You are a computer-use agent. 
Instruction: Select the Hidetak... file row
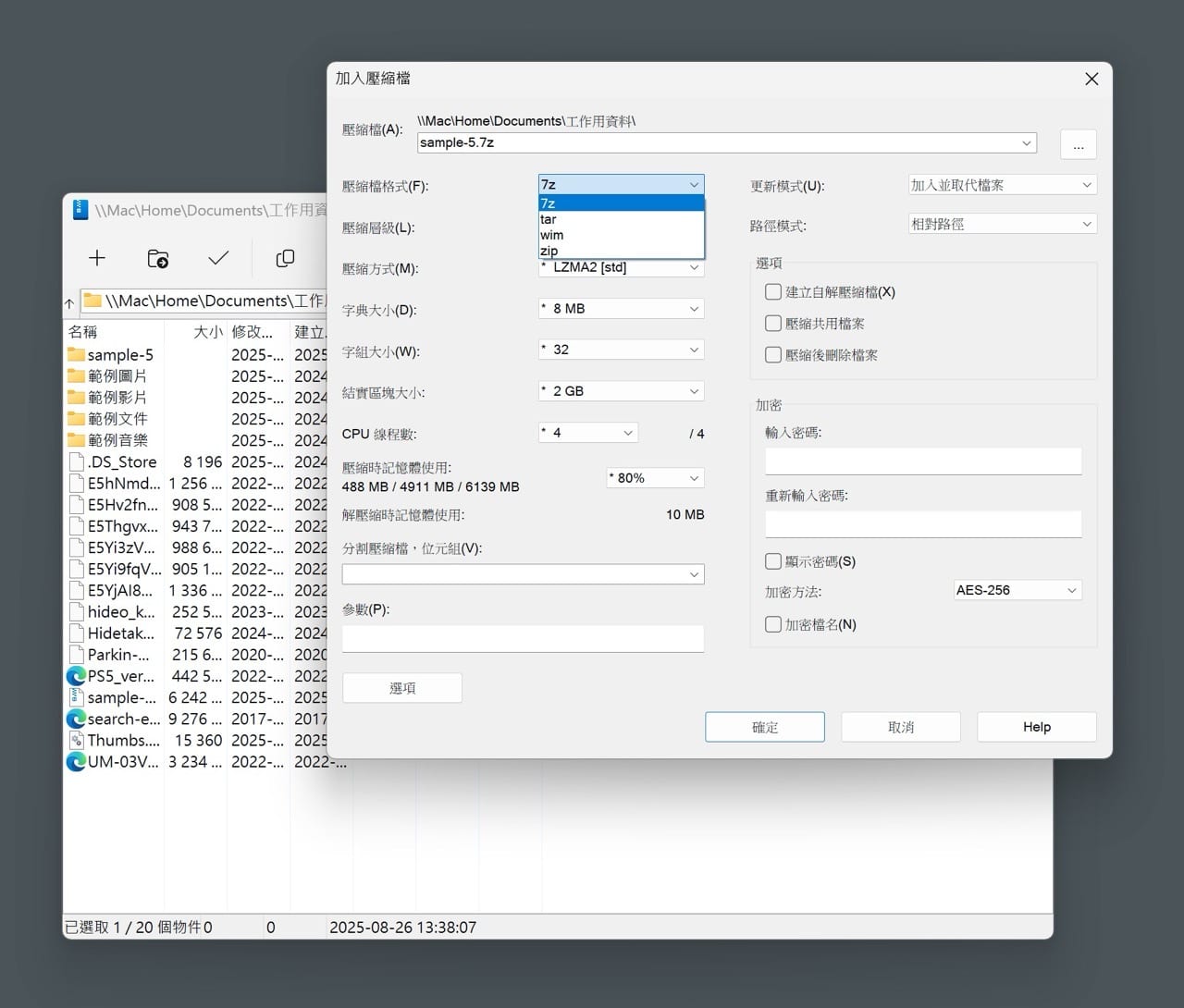tap(196, 633)
